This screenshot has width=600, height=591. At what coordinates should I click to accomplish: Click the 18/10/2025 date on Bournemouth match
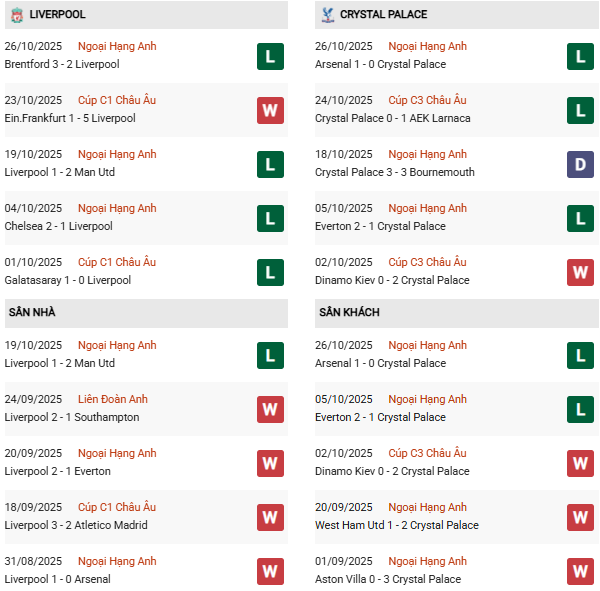tap(344, 154)
